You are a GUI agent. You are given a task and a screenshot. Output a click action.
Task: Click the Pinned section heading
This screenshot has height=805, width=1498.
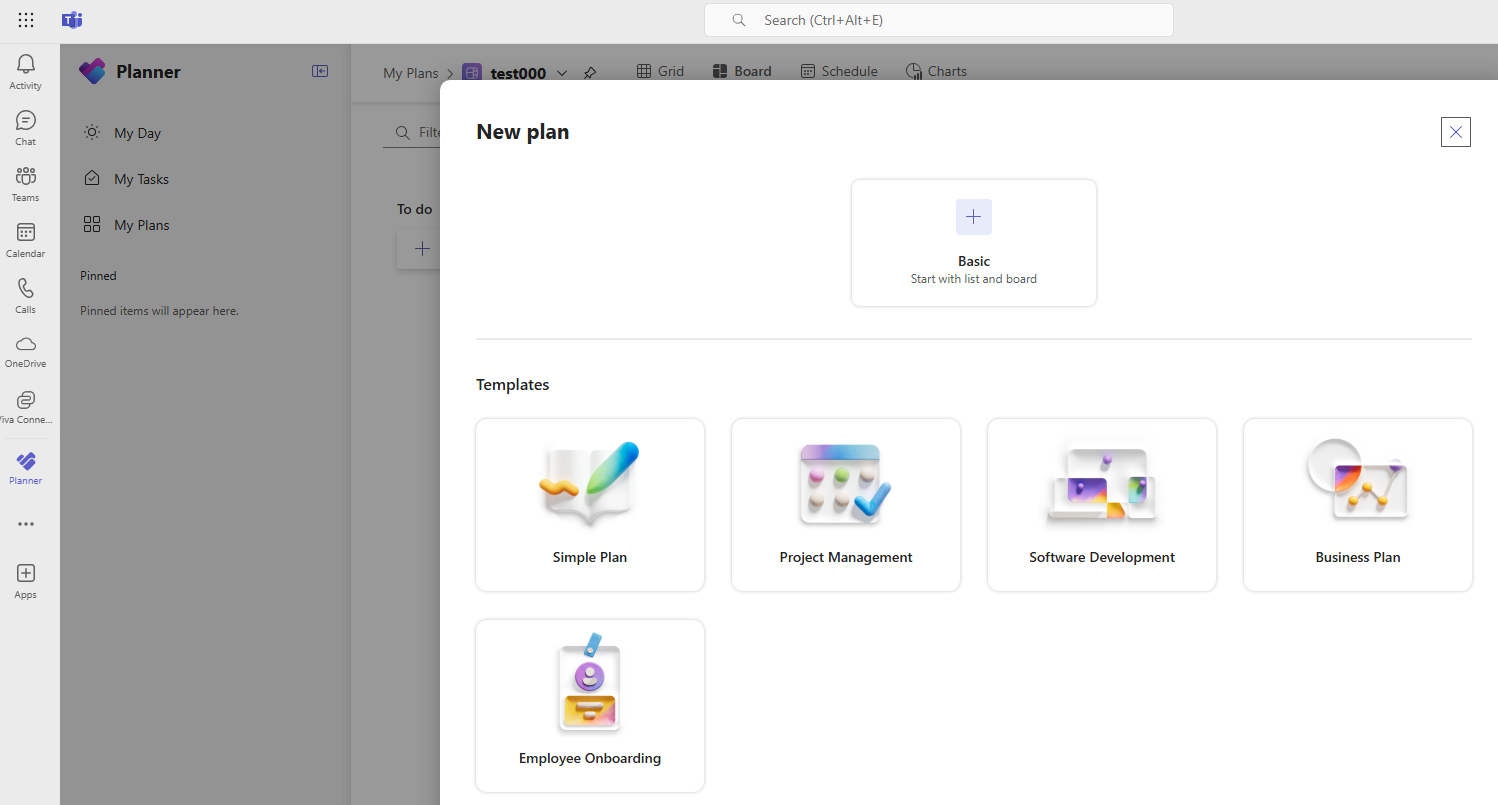pos(98,276)
